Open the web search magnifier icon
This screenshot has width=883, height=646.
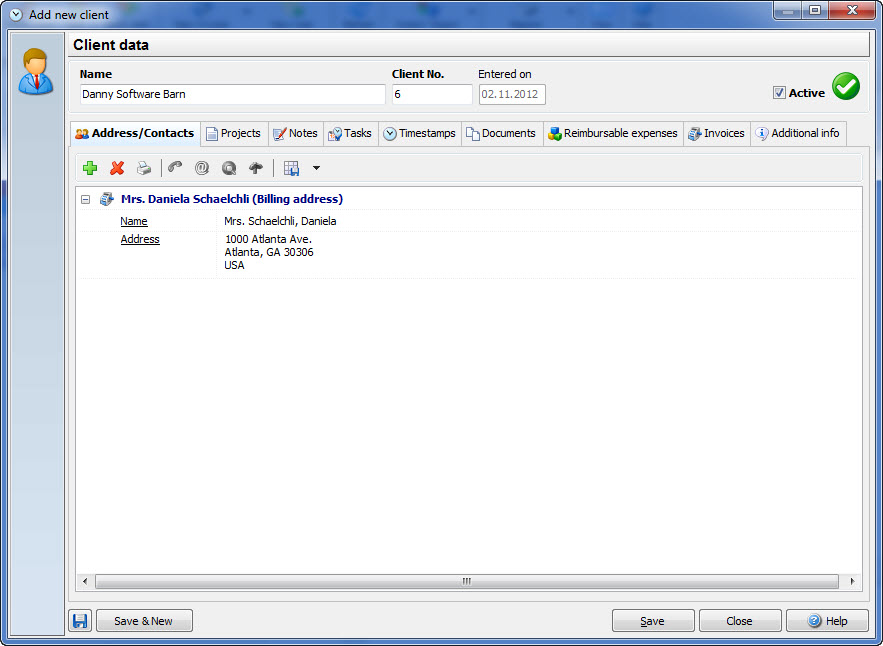pos(229,168)
